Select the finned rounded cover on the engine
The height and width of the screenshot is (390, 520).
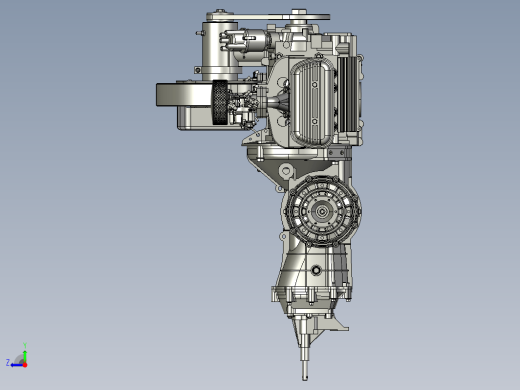(312, 102)
